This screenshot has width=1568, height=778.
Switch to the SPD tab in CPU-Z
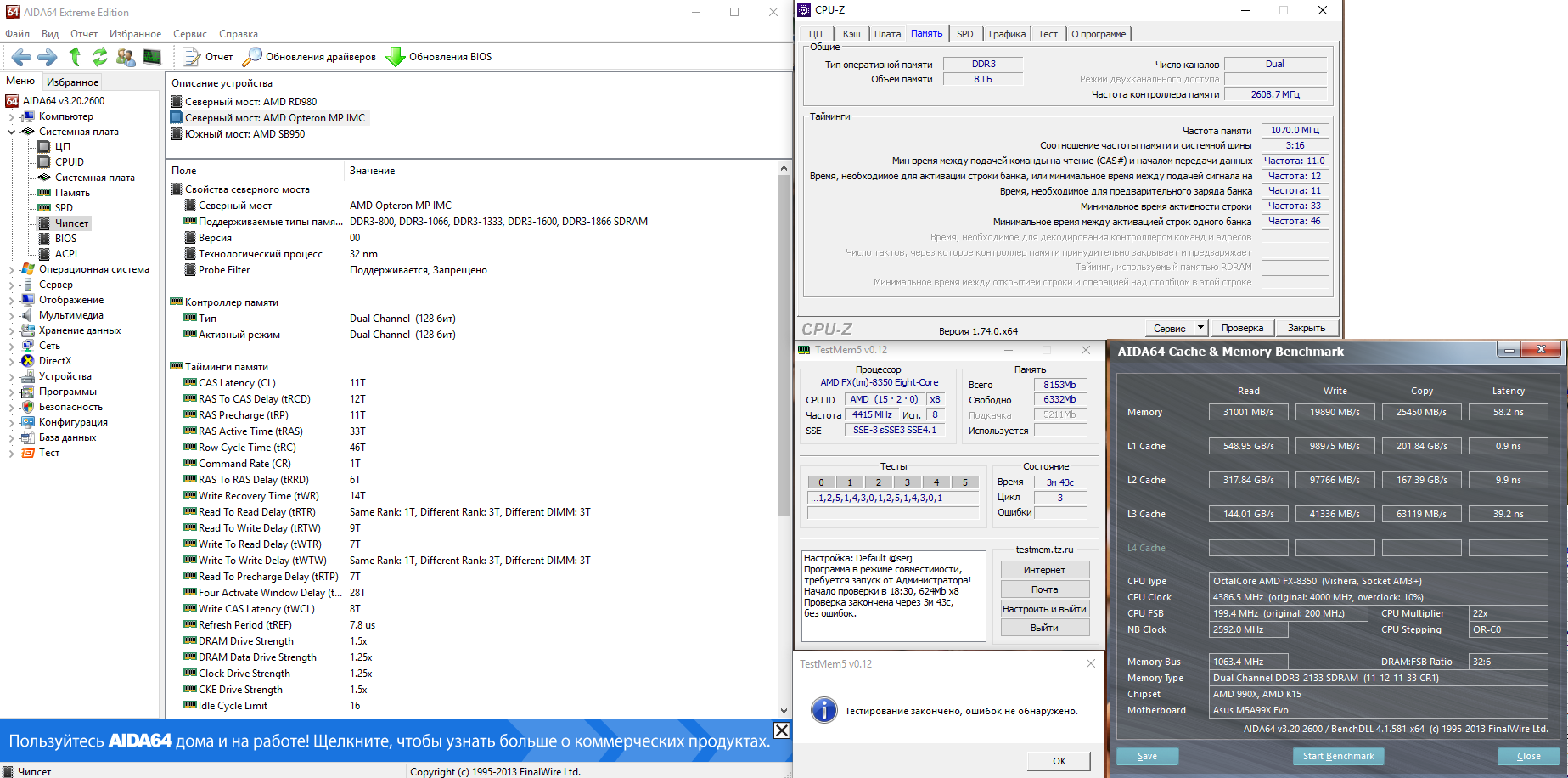965,34
